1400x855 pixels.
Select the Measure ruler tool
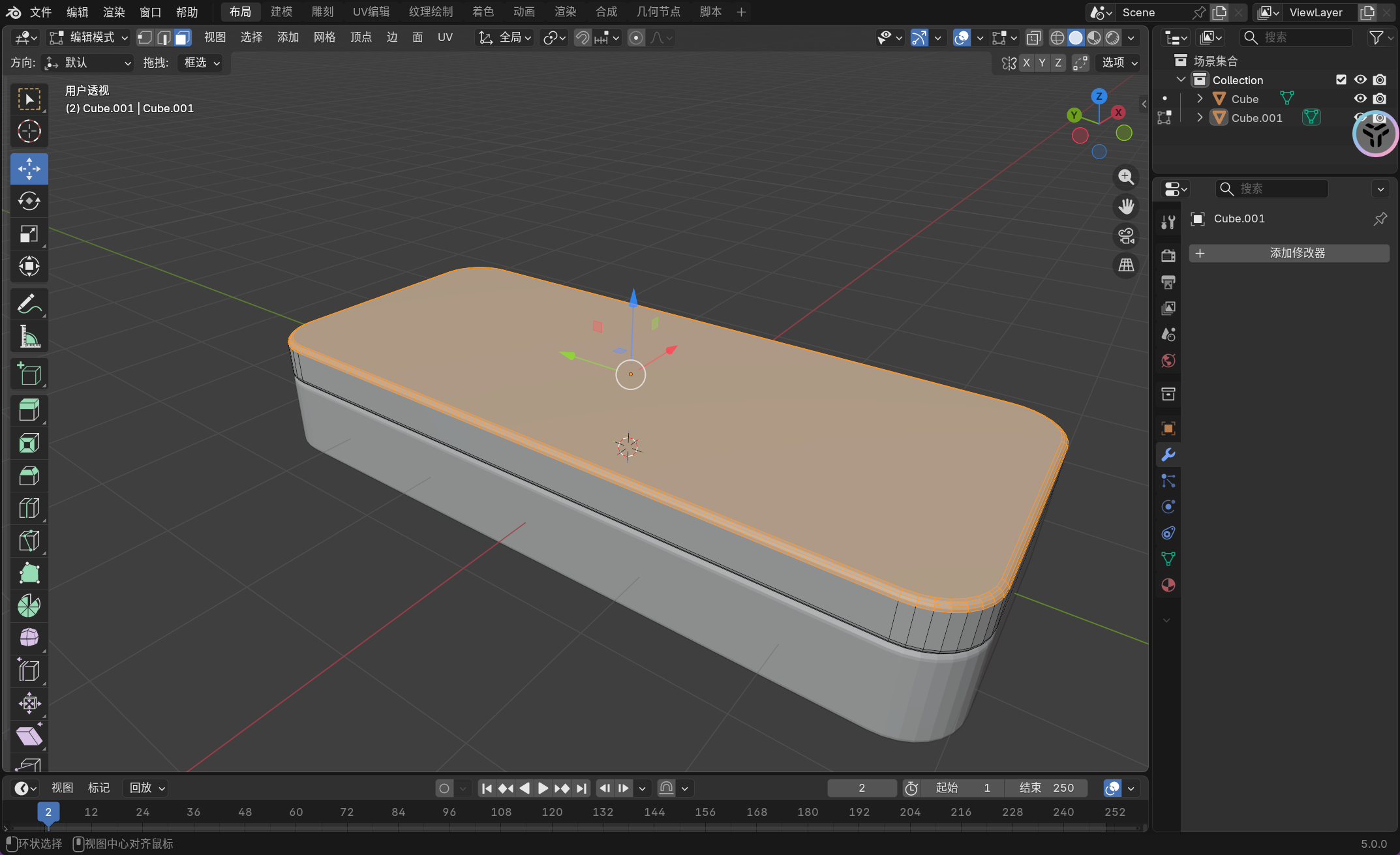pyautogui.click(x=29, y=337)
